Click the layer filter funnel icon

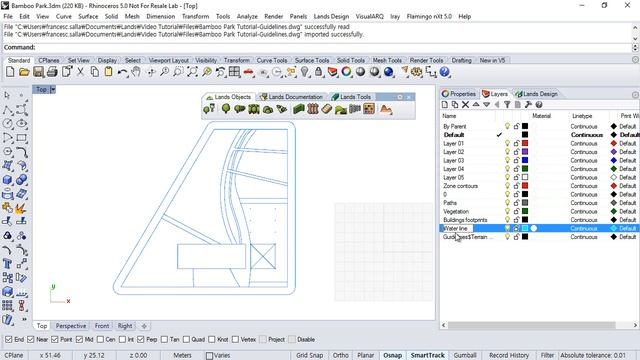pos(507,104)
